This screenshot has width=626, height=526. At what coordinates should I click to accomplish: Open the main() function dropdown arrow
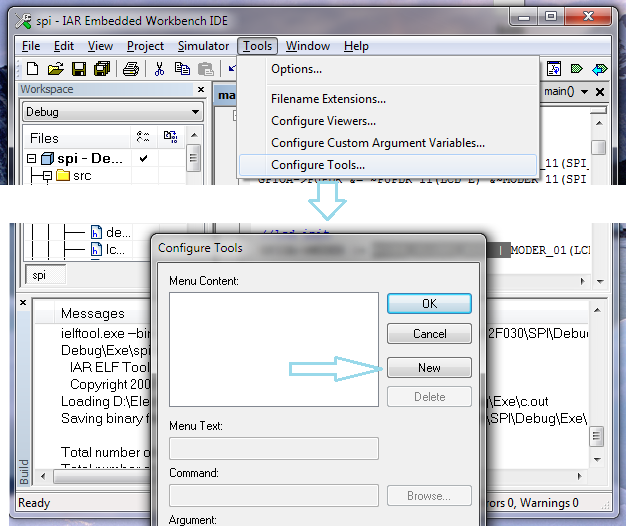pyautogui.click(x=584, y=92)
